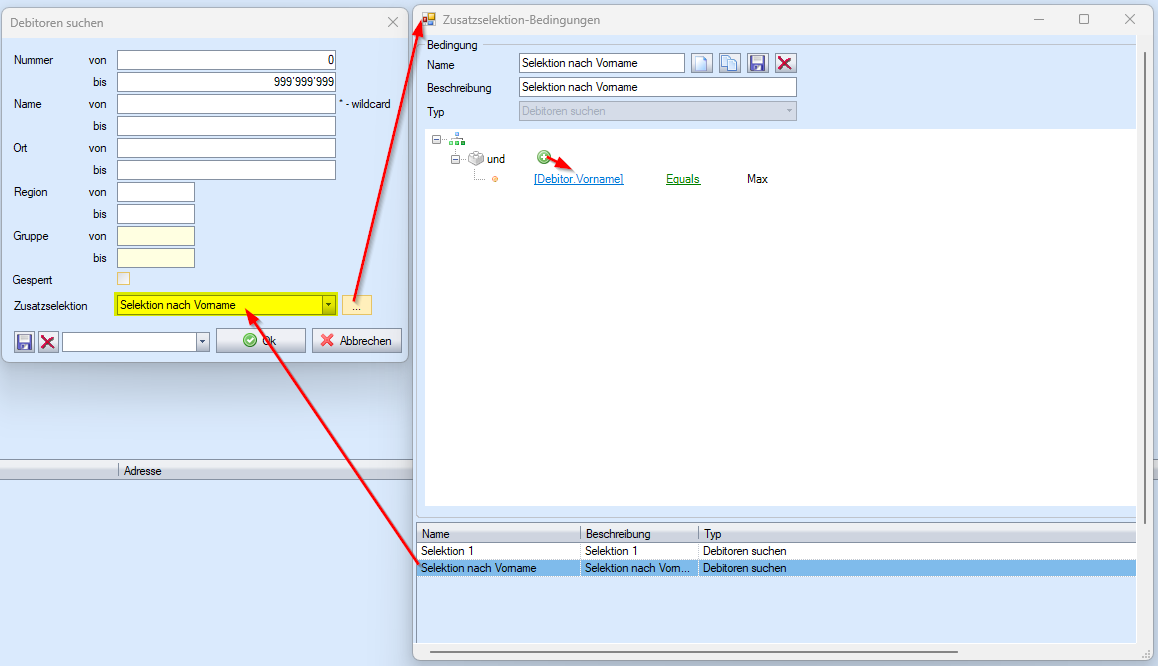This screenshot has height=666, width=1158.
Task: Click the Ort von field
Action: (x=226, y=148)
